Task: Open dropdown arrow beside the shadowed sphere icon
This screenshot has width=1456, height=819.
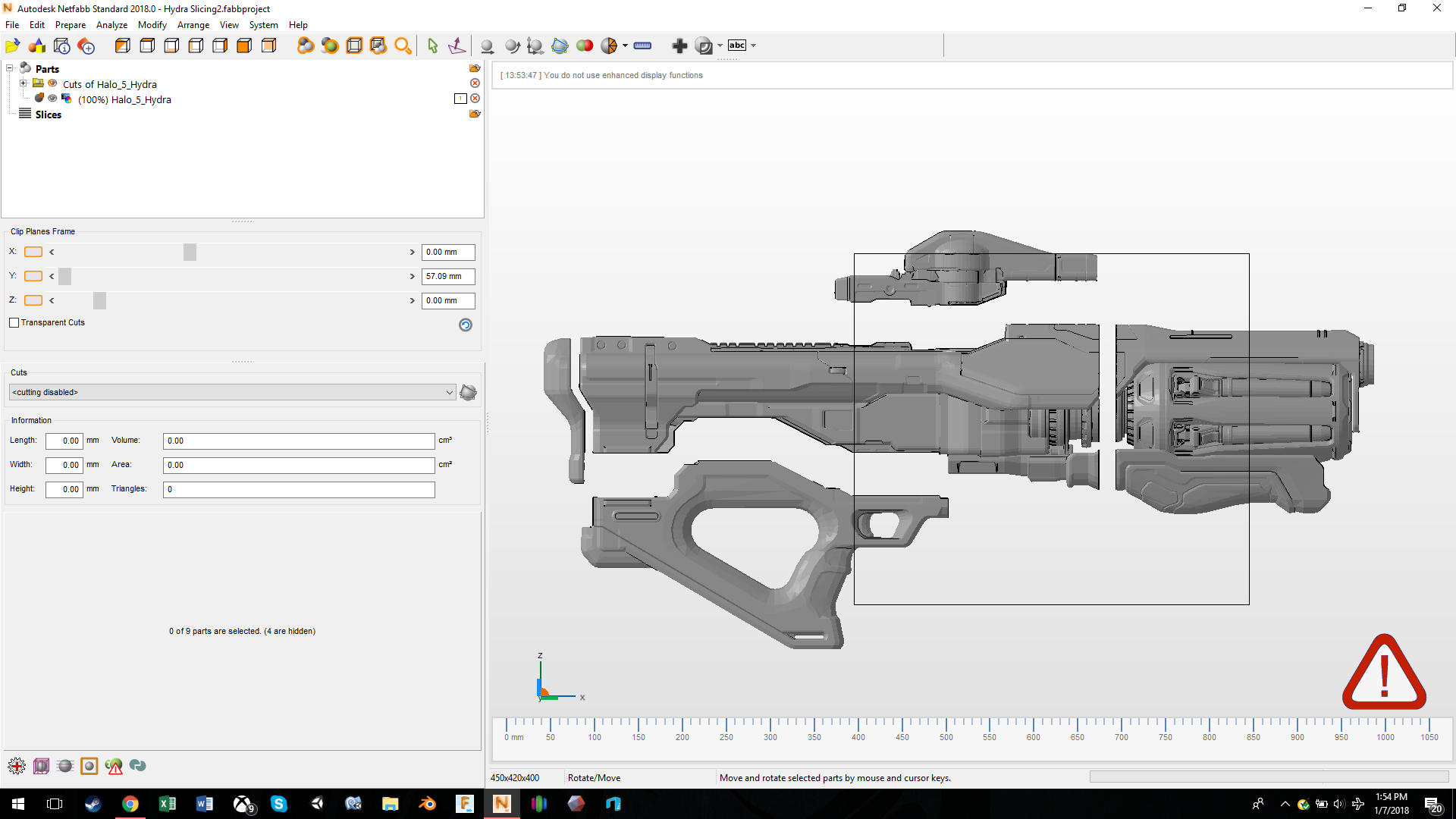Action: [720, 45]
